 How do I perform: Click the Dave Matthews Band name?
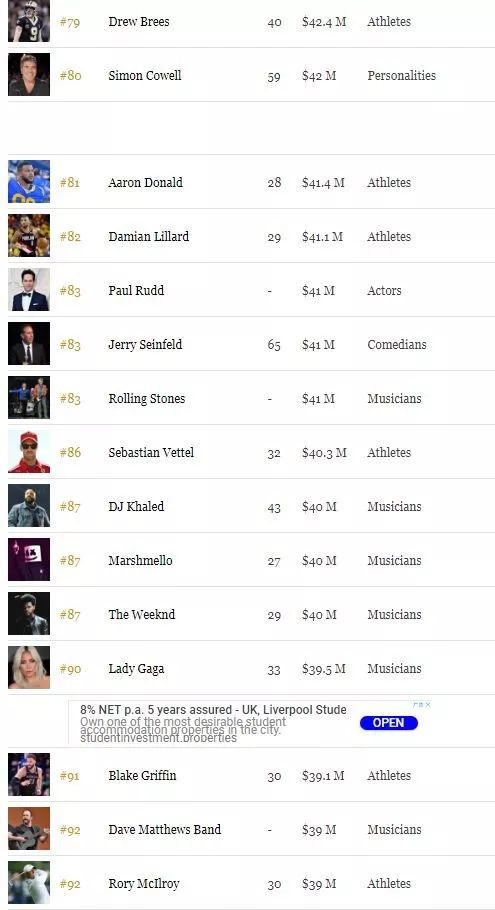click(x=165, y=830)
